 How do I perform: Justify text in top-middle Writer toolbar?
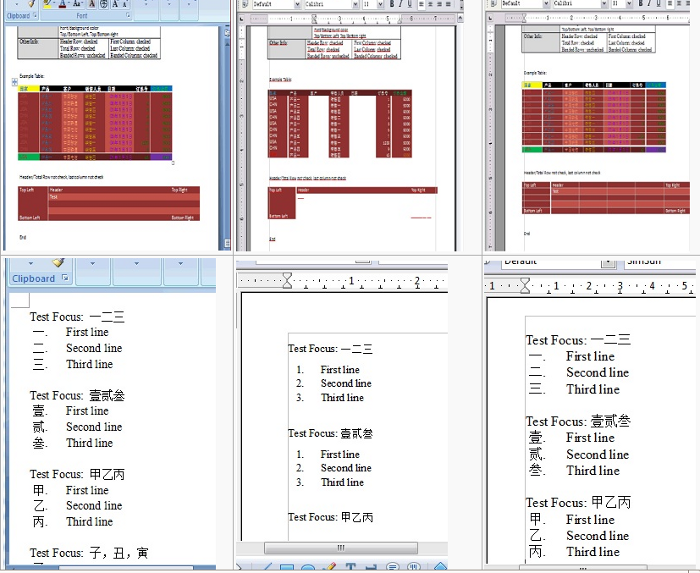pyautogui.click(x=448, y=4)
